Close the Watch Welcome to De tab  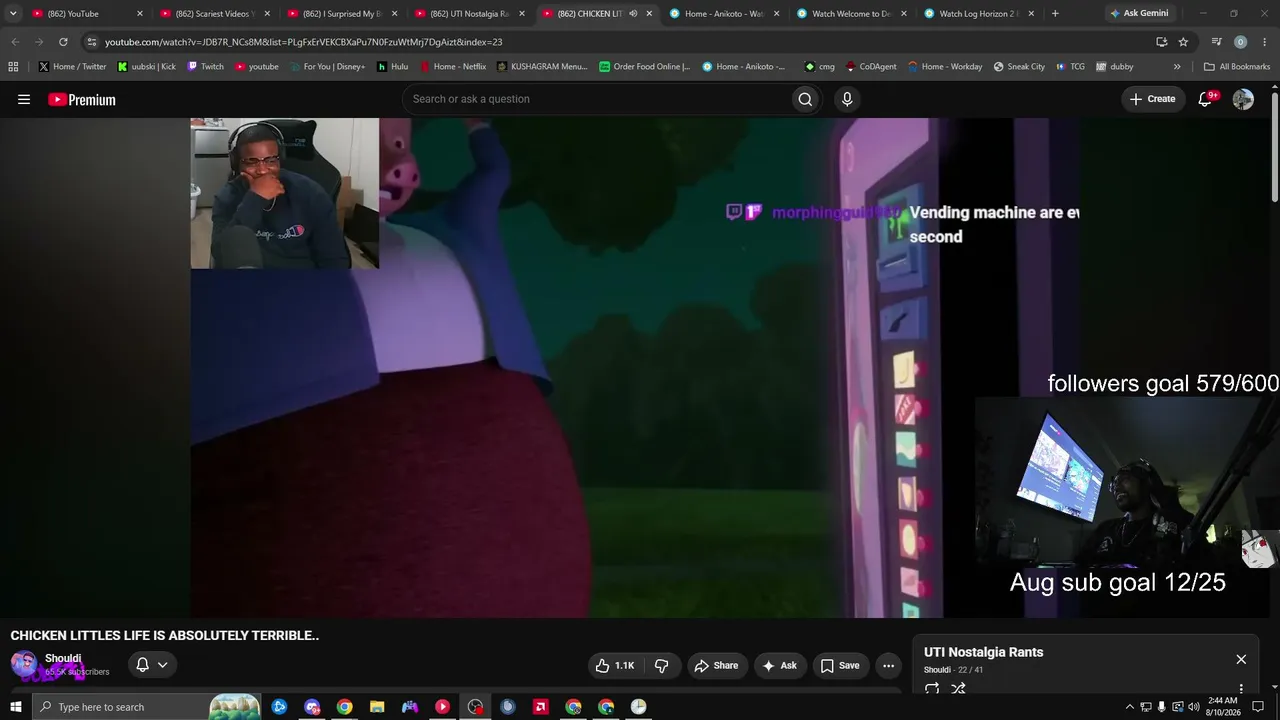904,14
